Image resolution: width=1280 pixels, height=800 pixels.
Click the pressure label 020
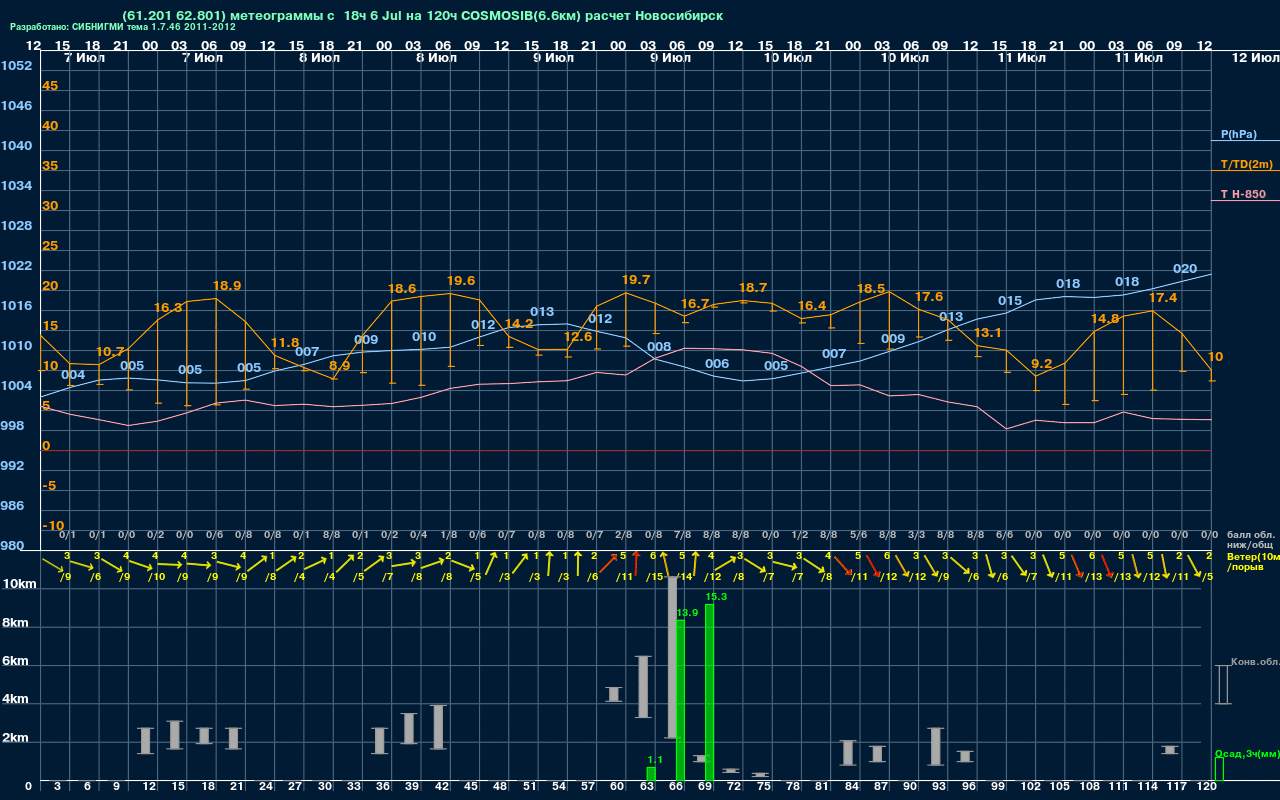point(1185,269)
